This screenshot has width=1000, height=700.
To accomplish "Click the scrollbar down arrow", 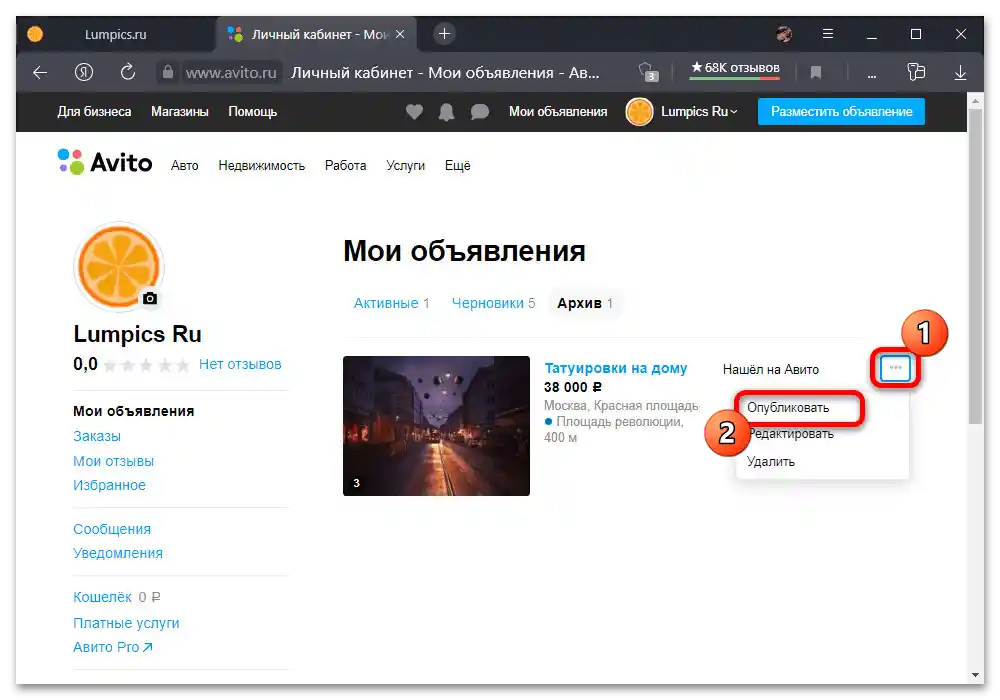I will [x=975, y=674].
